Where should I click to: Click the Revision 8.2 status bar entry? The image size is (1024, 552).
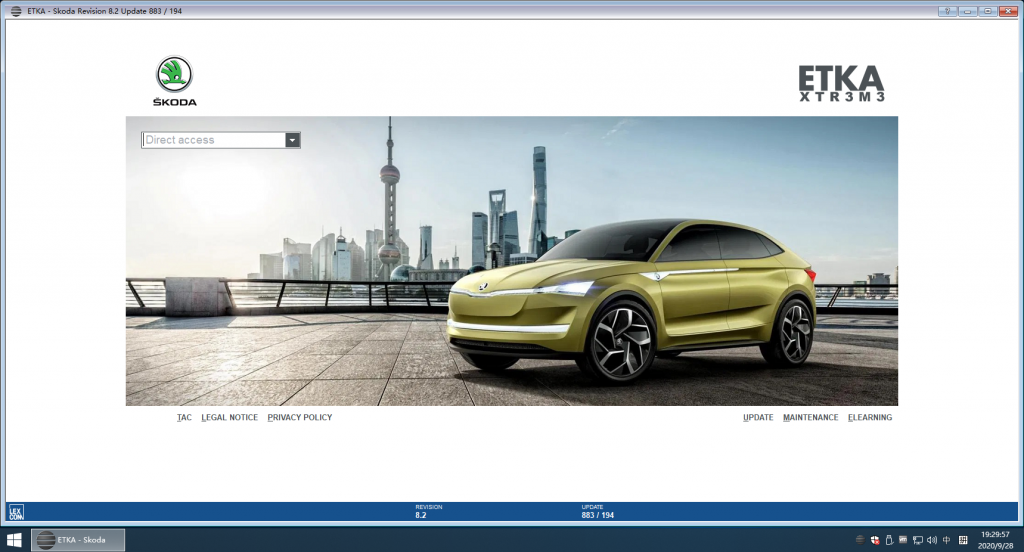(428, 511)
